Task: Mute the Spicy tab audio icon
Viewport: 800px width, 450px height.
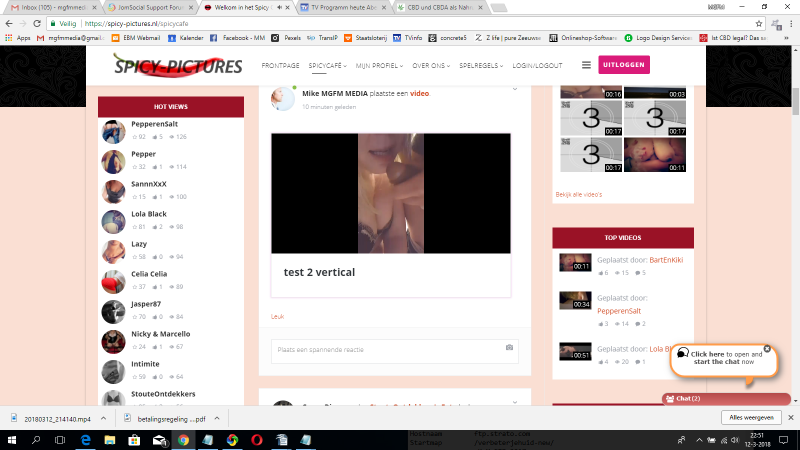Action: [x=279, y=8]
